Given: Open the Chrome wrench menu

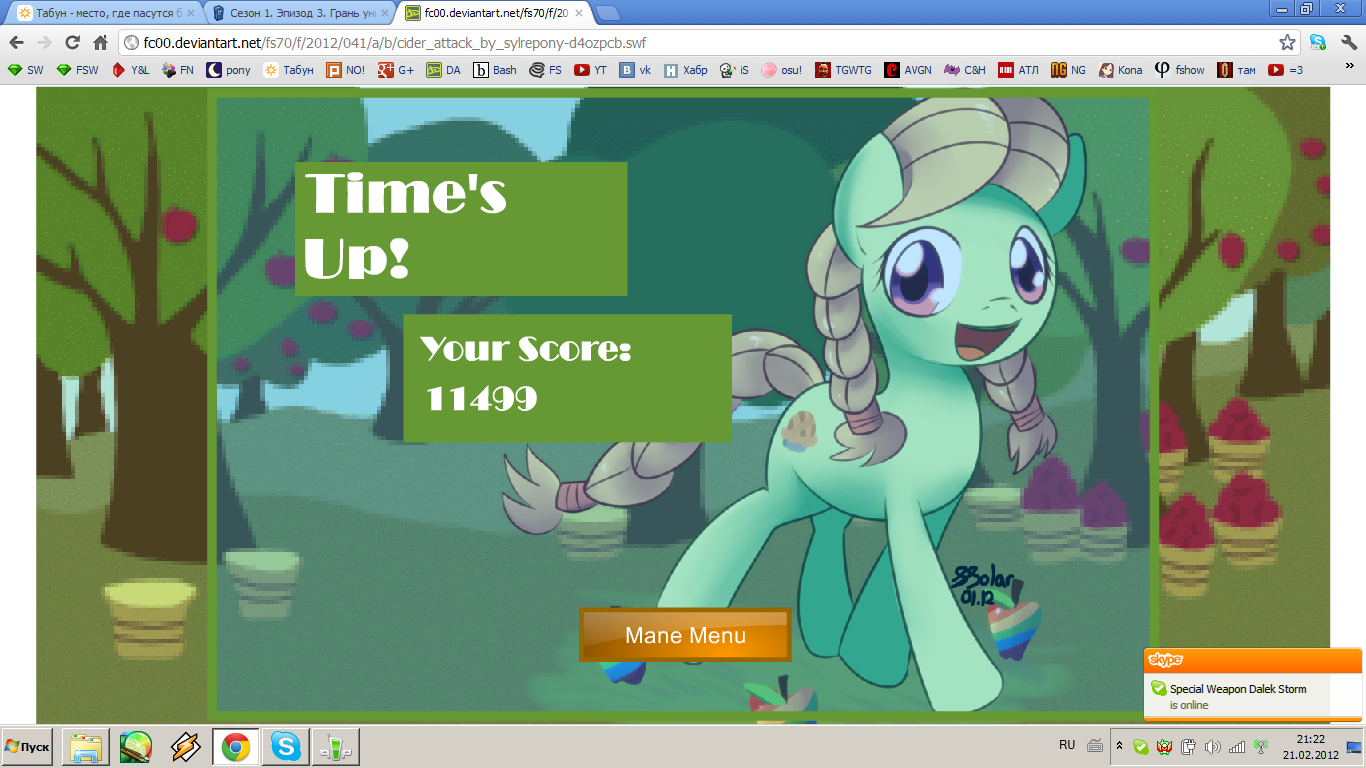Looking at the screenshot, I should click(x=1348, y=43).
